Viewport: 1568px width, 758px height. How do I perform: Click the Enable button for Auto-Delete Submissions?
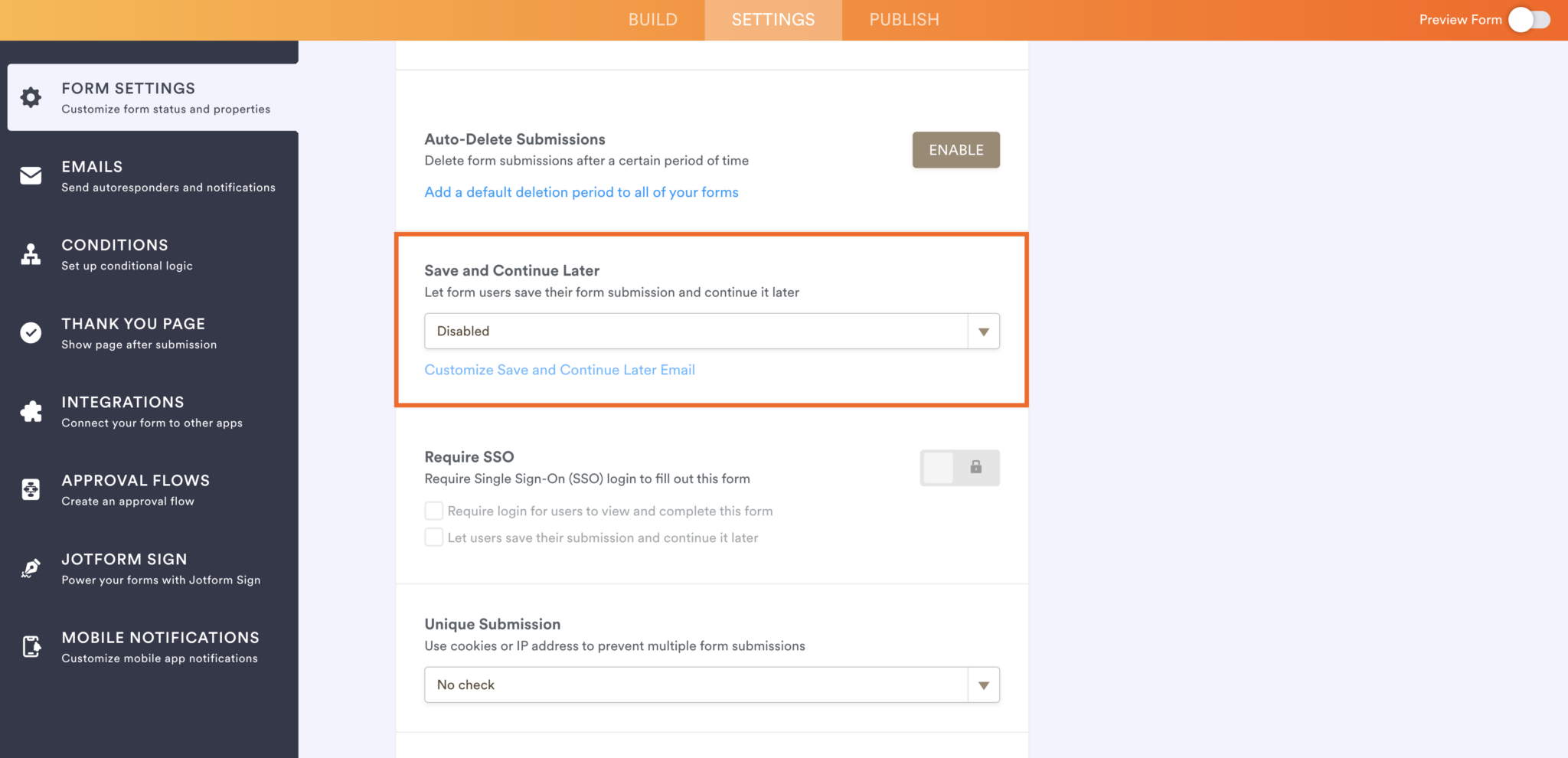pyautogui.click(x=955, y=149)
